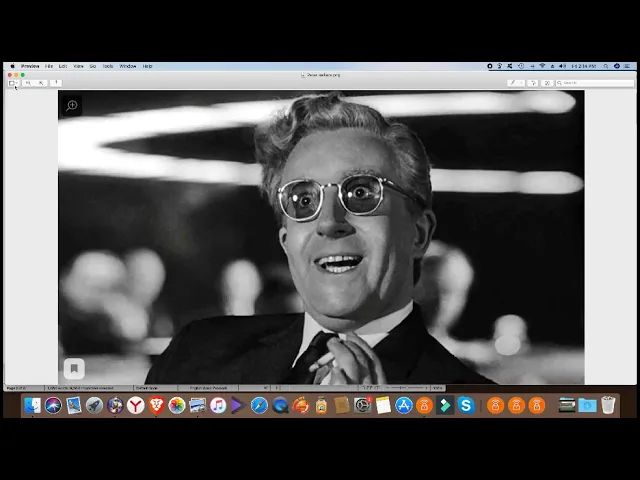Open QuickTime Player in the Dock
The image size is (640, 480).
(x=280, y=405)
